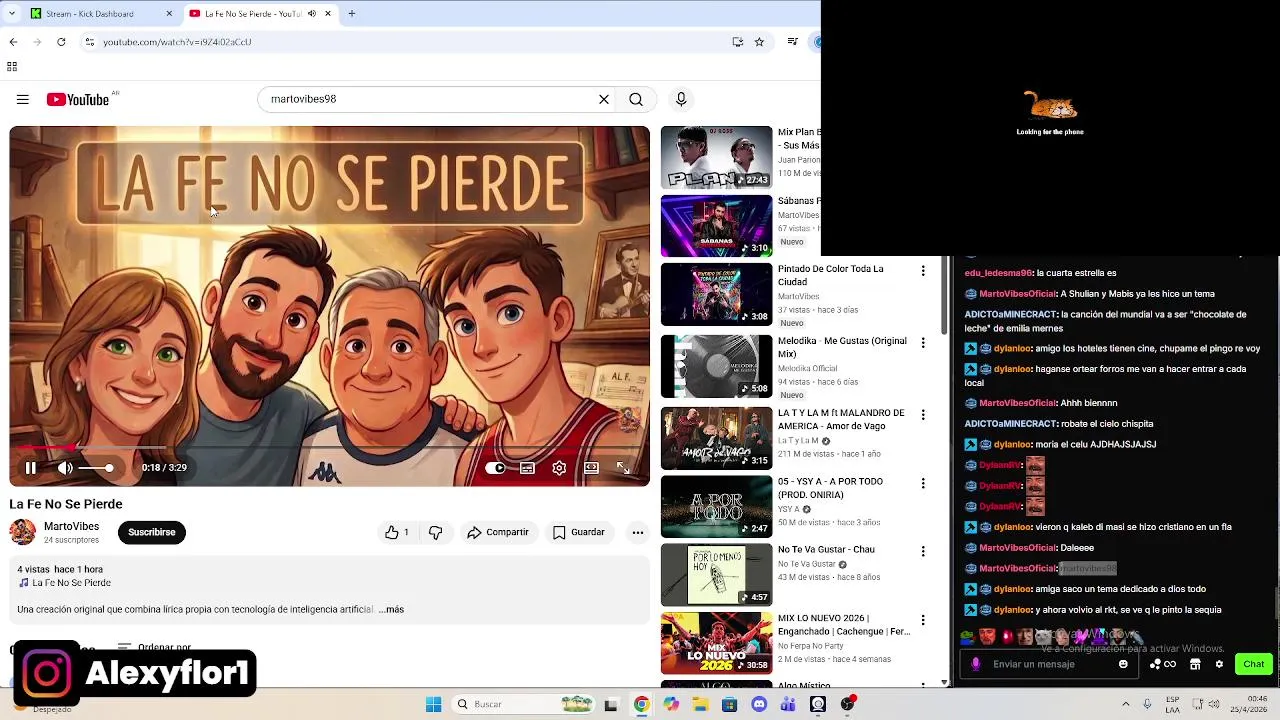Bookmark page with star icon
This screenshot has width=1280, height=720.
(759, 42)
